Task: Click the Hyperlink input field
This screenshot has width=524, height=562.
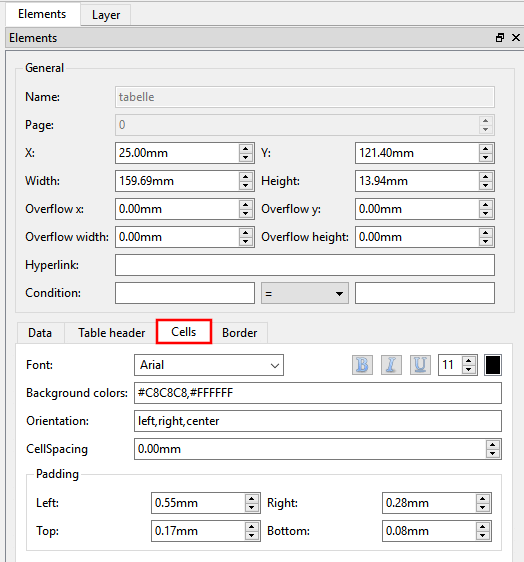Action: [x=305, y=265]
